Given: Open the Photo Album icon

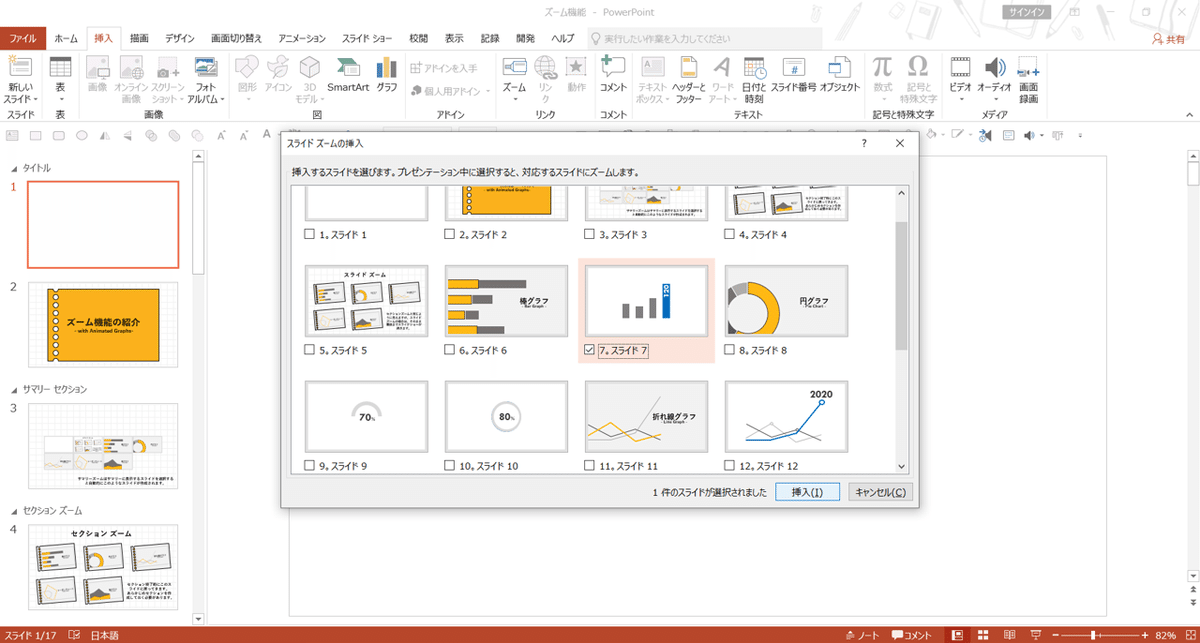Looking at the screenshot, I should point(206,67).
